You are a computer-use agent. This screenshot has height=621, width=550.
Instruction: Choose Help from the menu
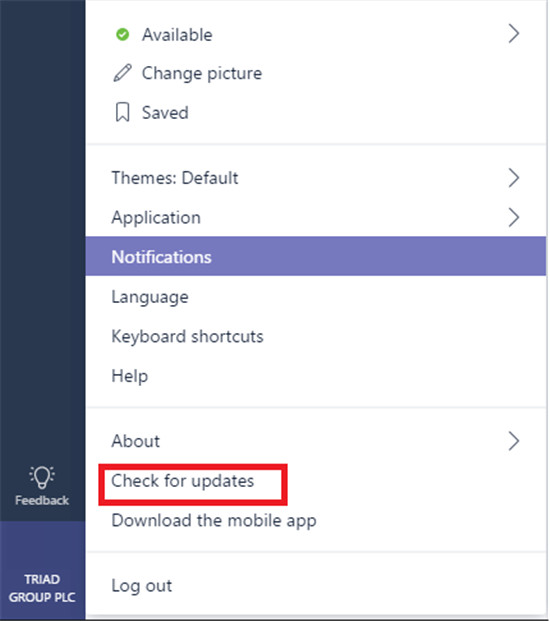[316, 376]
